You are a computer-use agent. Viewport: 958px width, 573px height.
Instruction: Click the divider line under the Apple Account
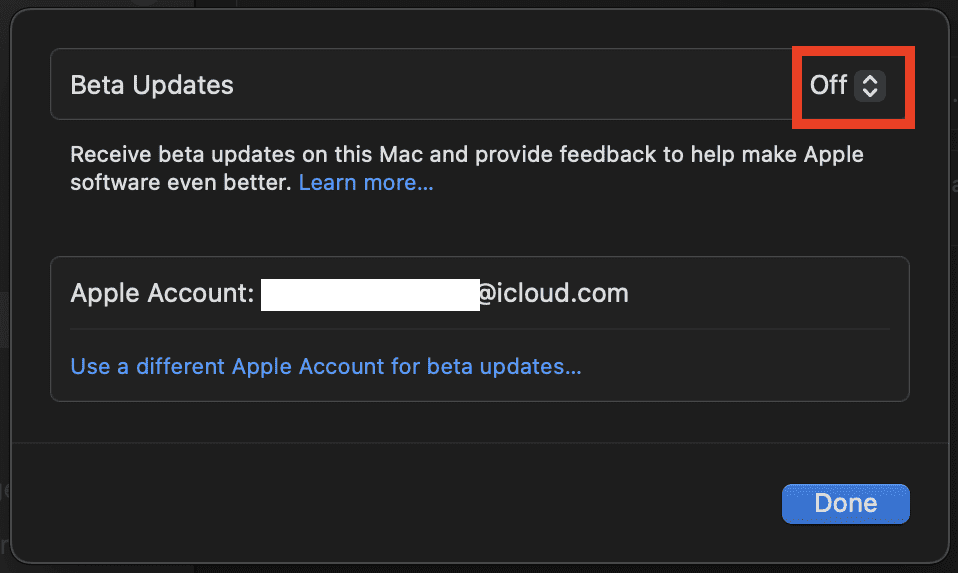pos(480,329)
